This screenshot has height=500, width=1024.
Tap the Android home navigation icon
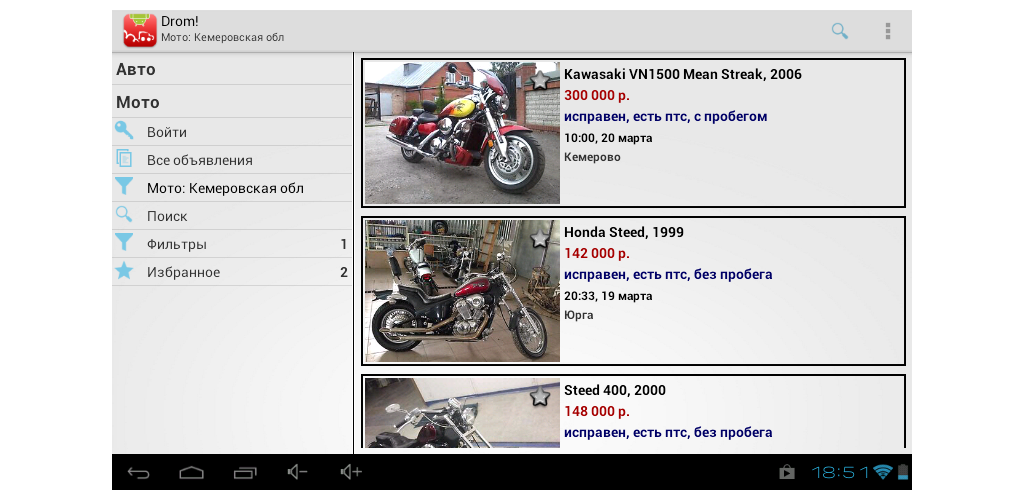point(192,472)
